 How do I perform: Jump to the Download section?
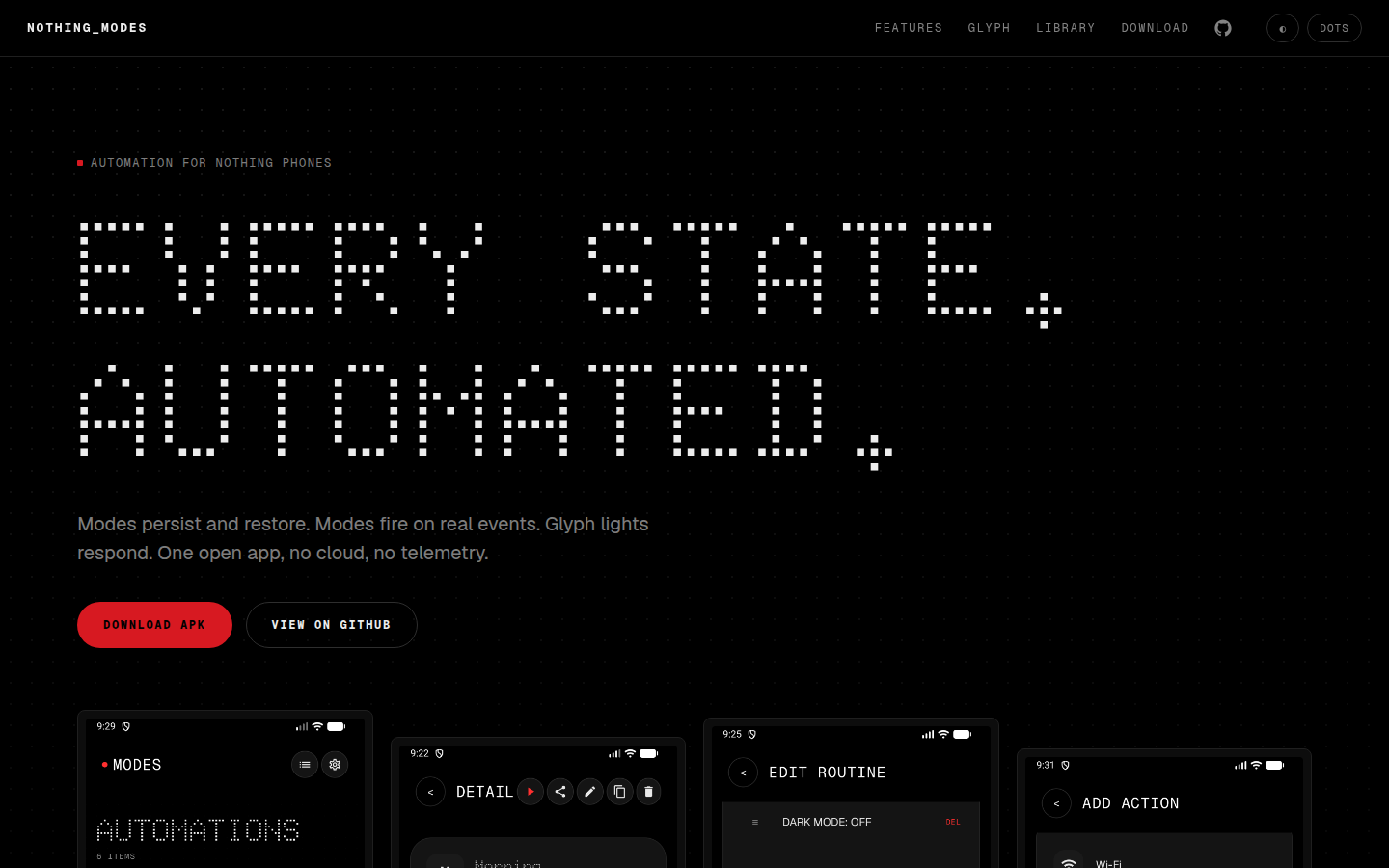pos(1155,28)
